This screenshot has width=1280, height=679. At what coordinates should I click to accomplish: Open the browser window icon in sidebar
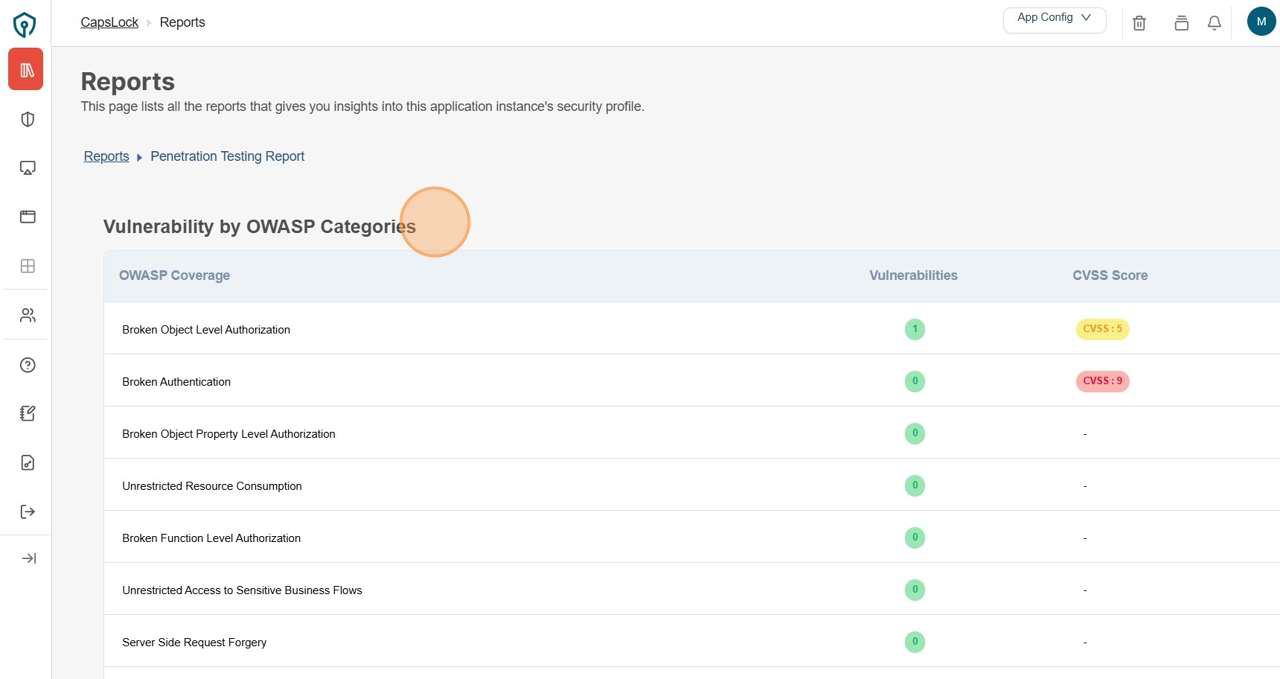[28, 217]
